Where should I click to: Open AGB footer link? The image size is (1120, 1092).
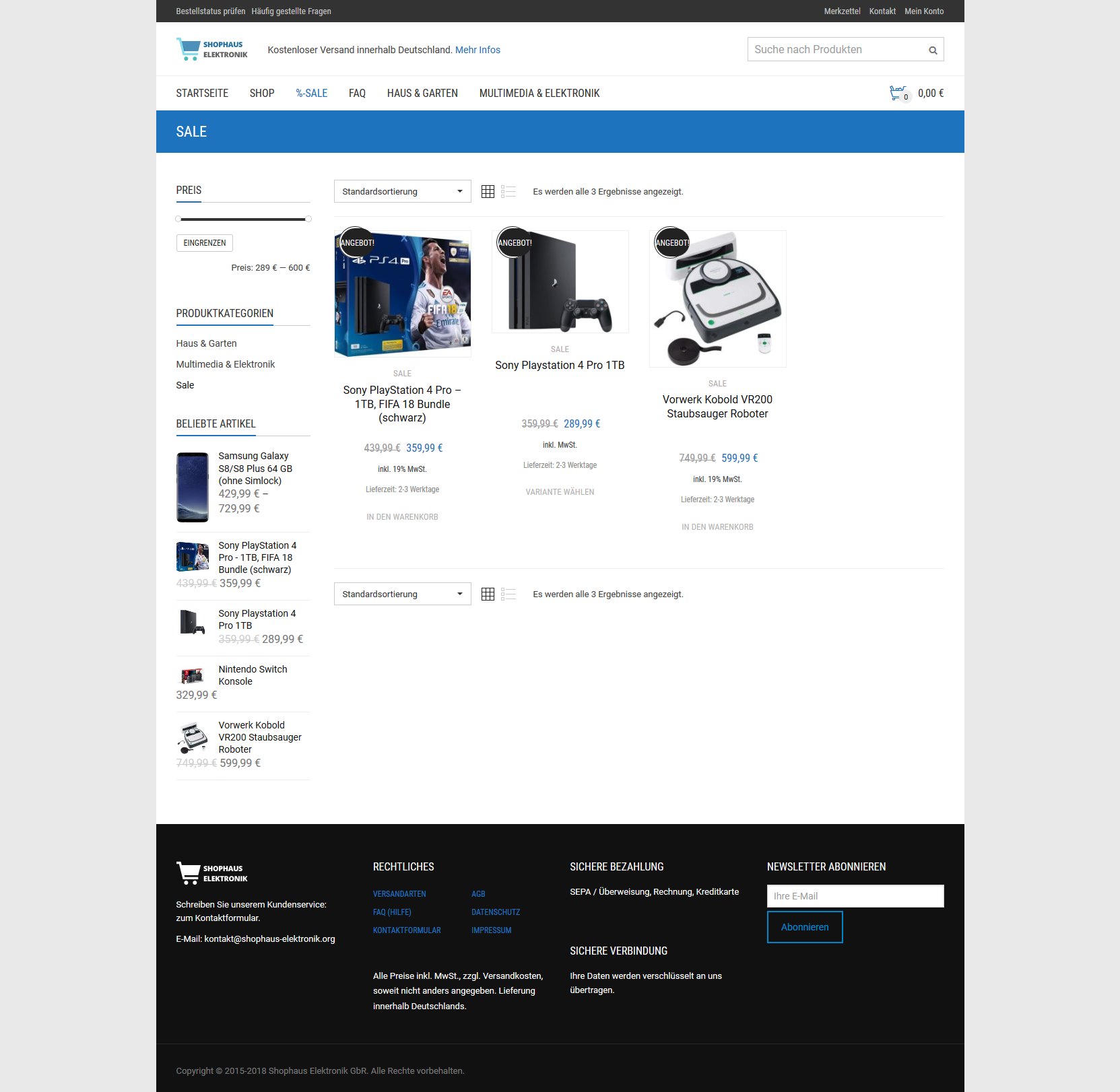click(x=478, y=894)
